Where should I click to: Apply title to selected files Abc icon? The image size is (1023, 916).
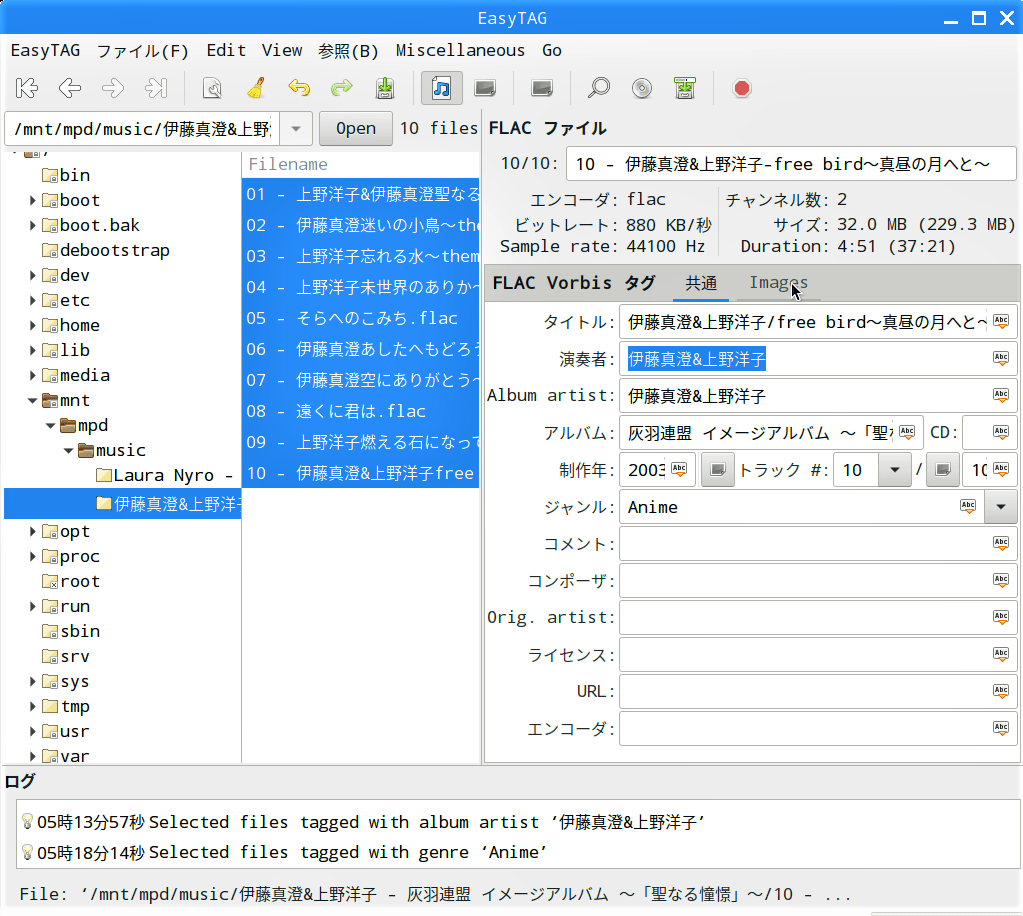pyautogui.click(x=1001, y=321)
